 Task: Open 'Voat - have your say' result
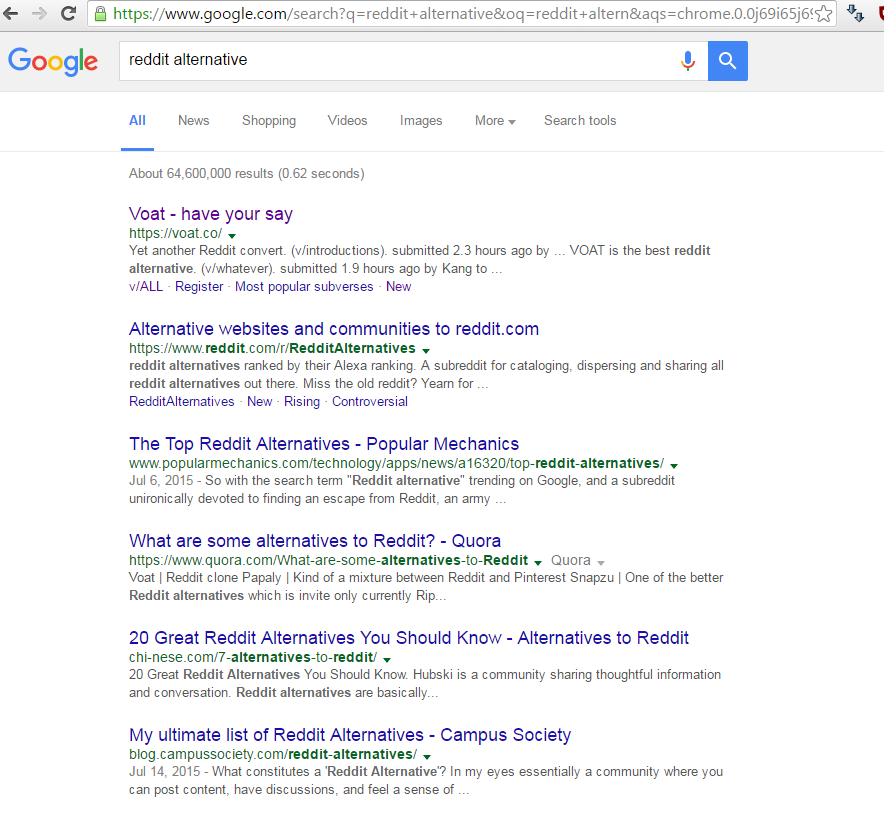[x=211, y=214]
